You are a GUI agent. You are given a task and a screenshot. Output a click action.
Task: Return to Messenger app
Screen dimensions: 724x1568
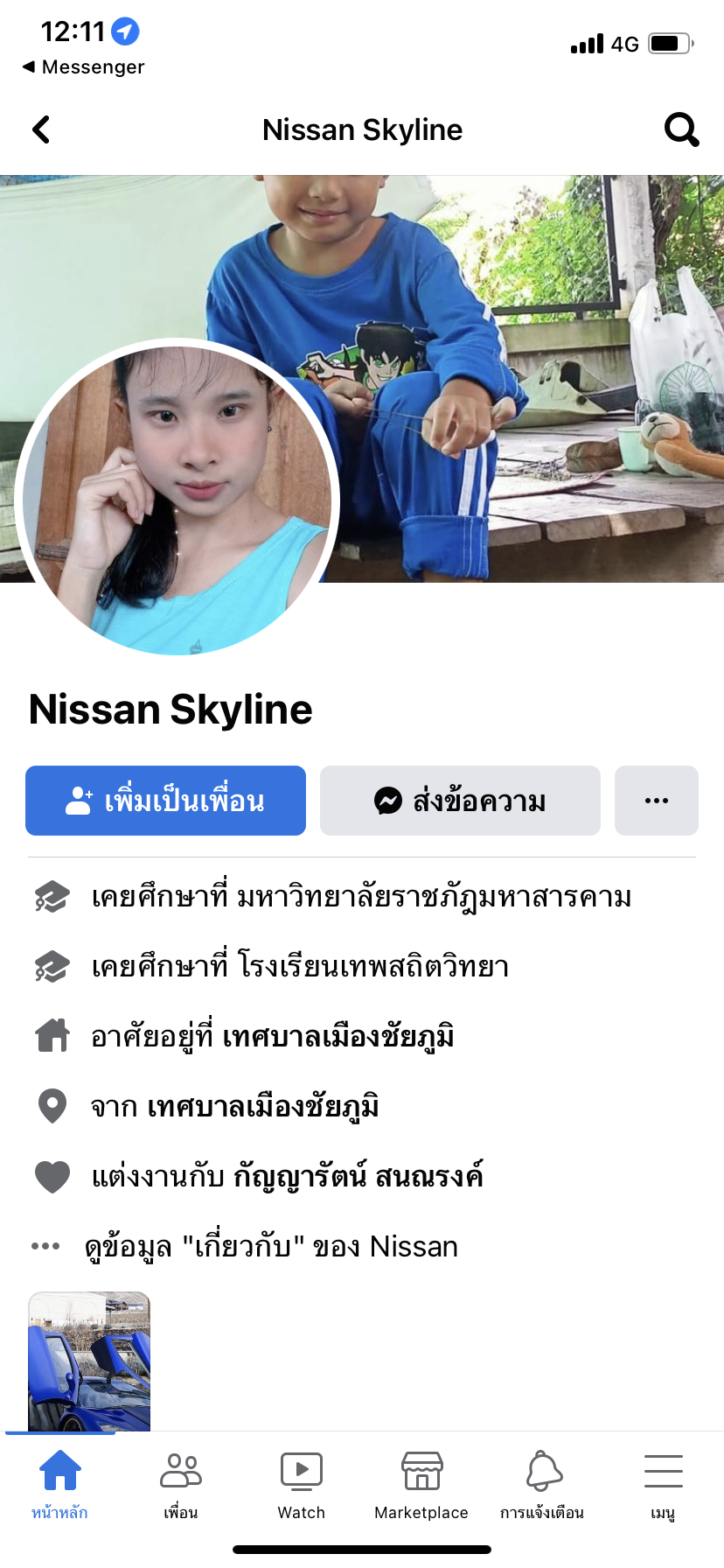pos(83,66)
